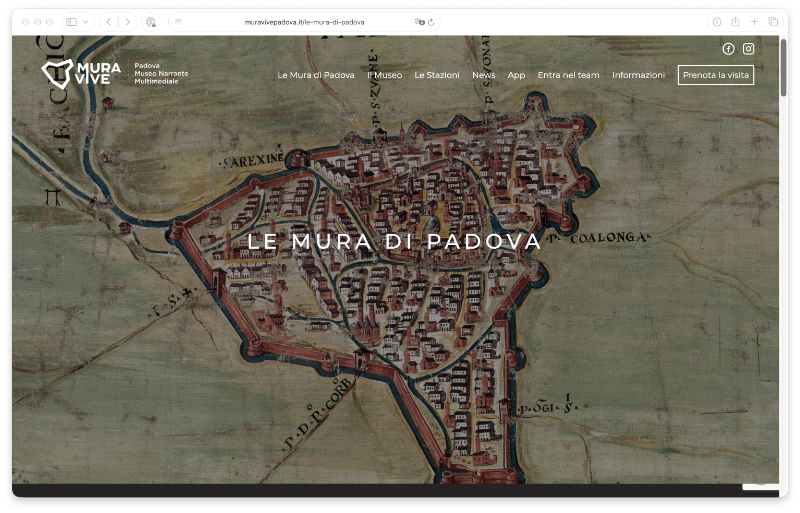
Task: Close the Safari window
Action: 25,22
